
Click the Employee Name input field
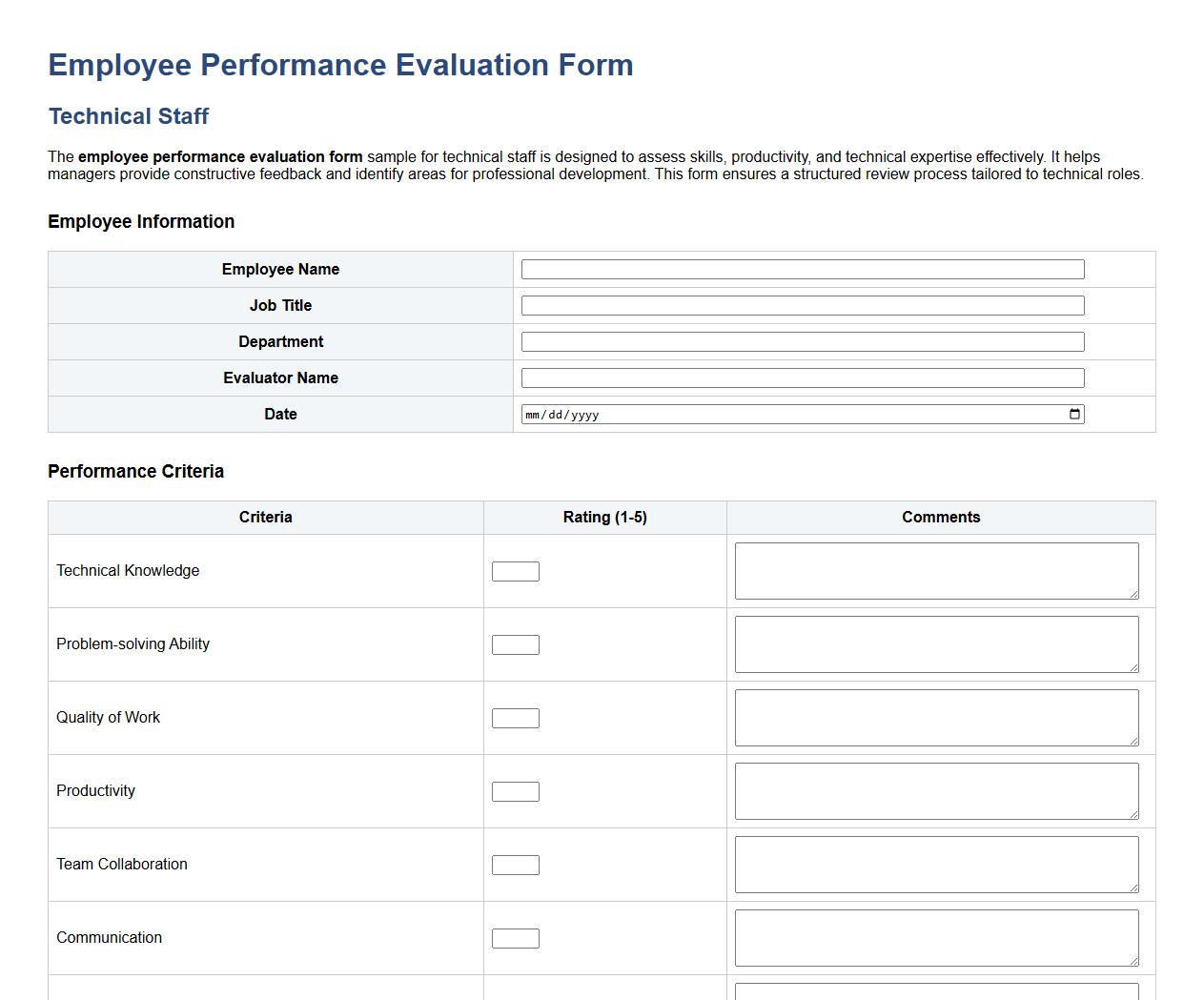coord(801,269)
